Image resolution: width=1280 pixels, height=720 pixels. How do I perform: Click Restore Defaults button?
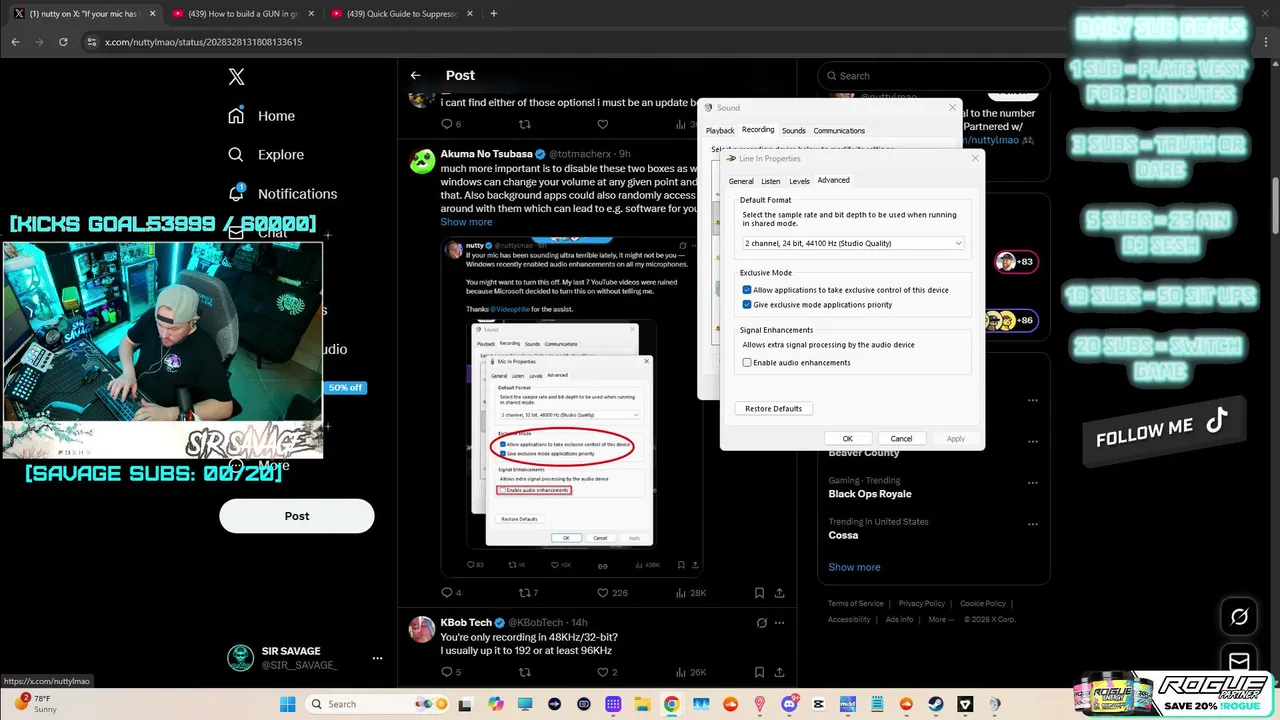pos(773,408)
